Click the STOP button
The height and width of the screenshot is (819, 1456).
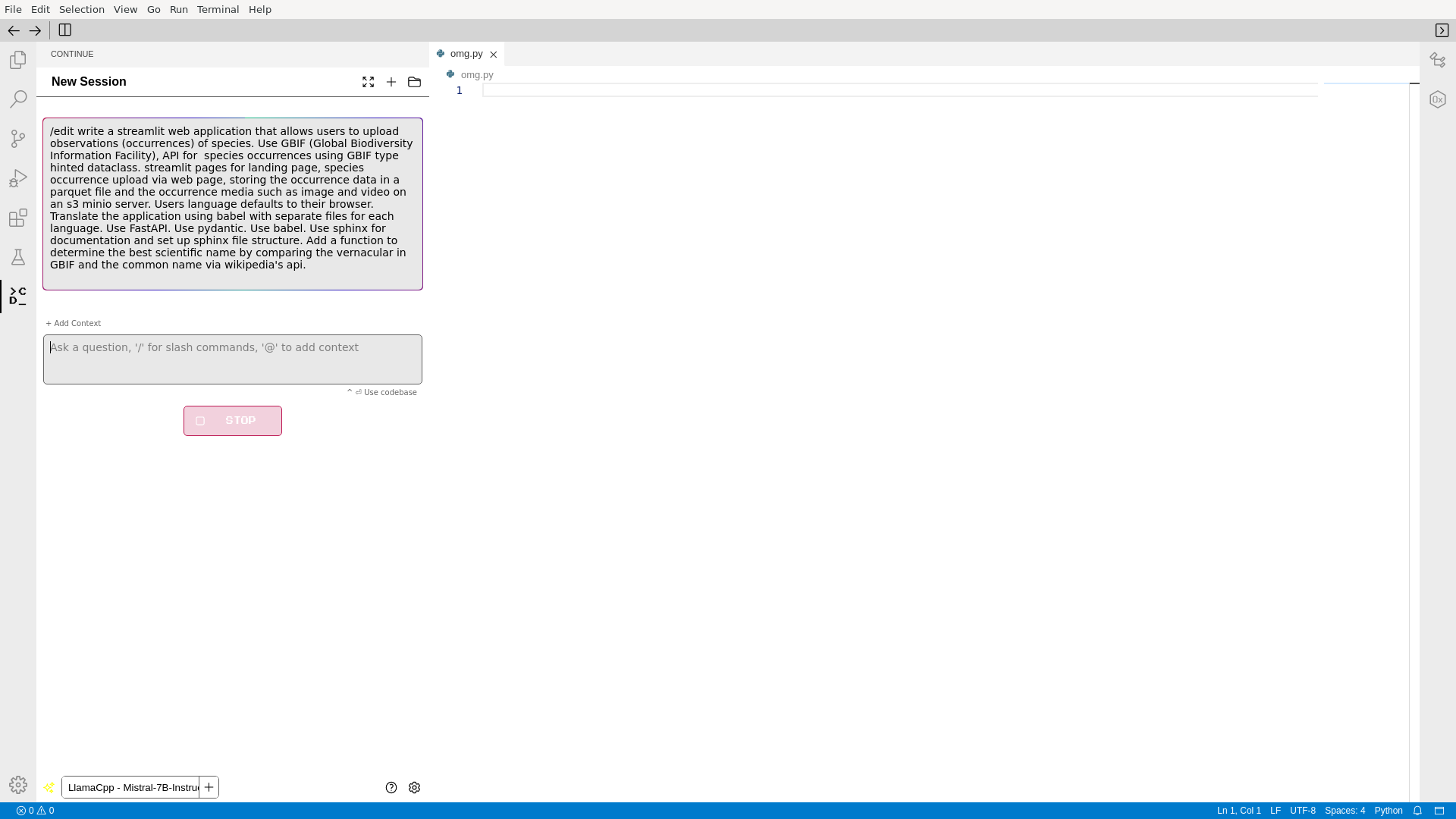(233, 421)
